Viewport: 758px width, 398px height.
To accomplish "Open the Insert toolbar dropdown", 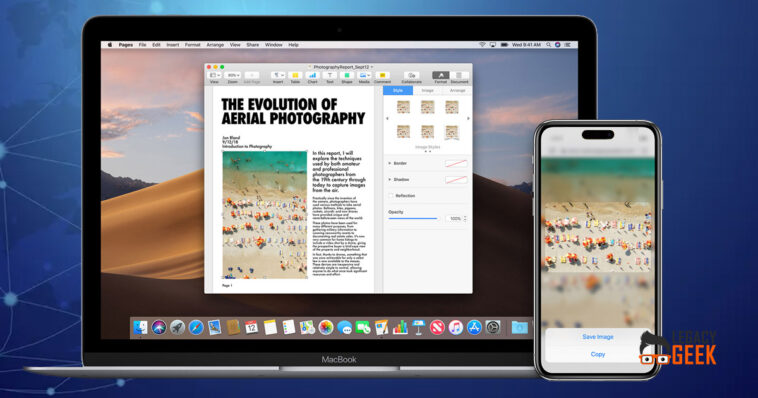I will (x=277, y=75).
